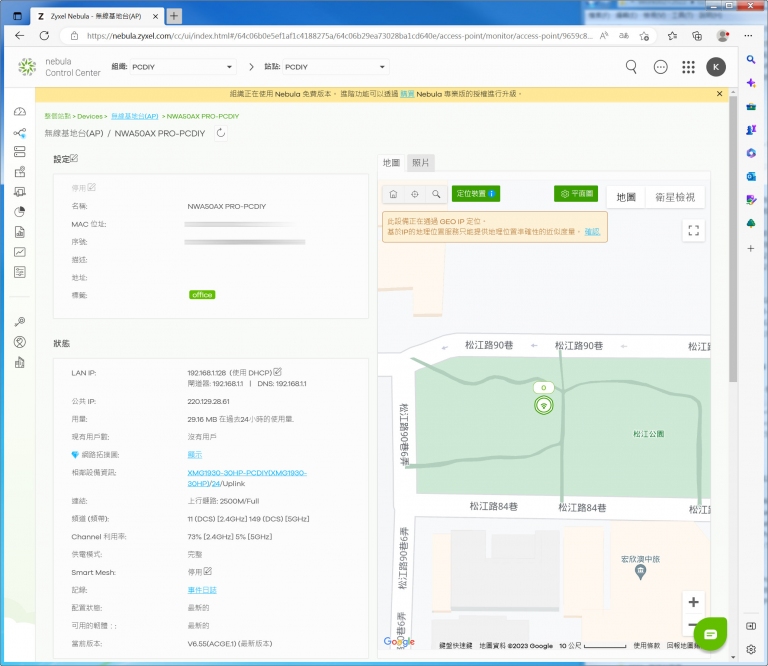
Task: Click the map crosshair locate icon
Action: [x=415, y=194]
